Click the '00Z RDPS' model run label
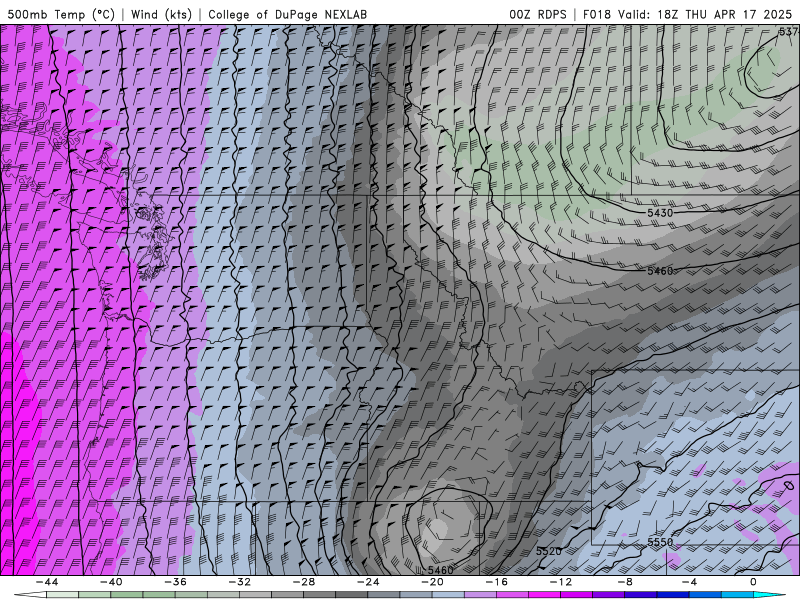This screenshot has width=800, height=600. (538, 14)
